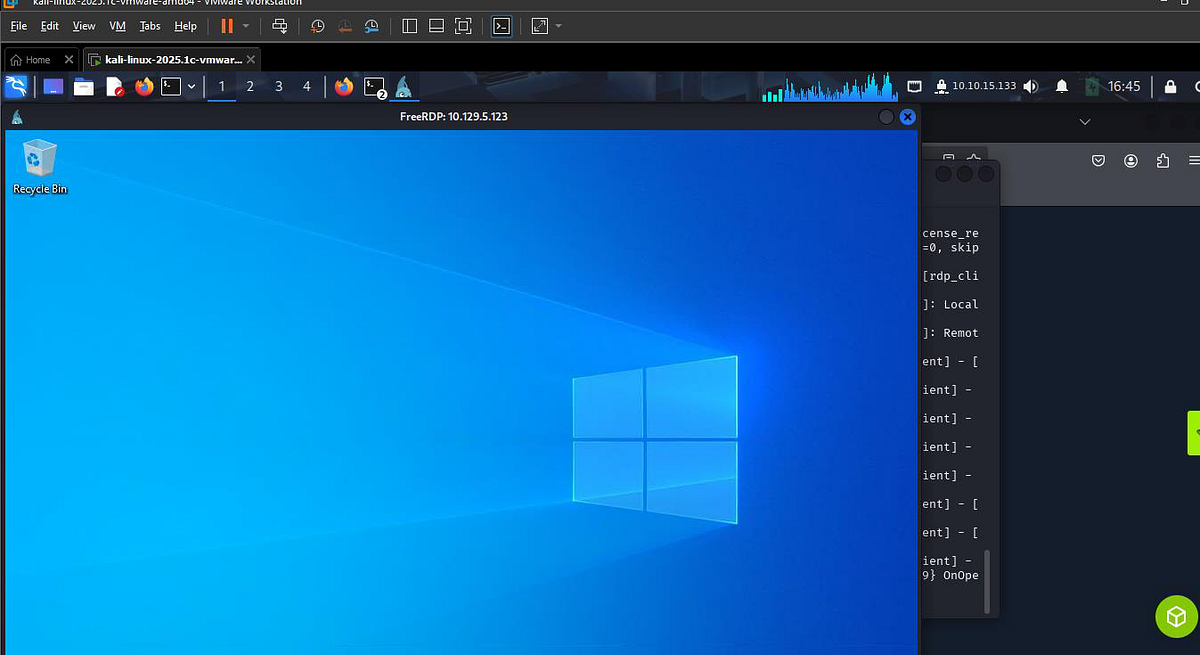
Task: Toggle the VM thumbnail bar
Action: [x=436, y=26]
